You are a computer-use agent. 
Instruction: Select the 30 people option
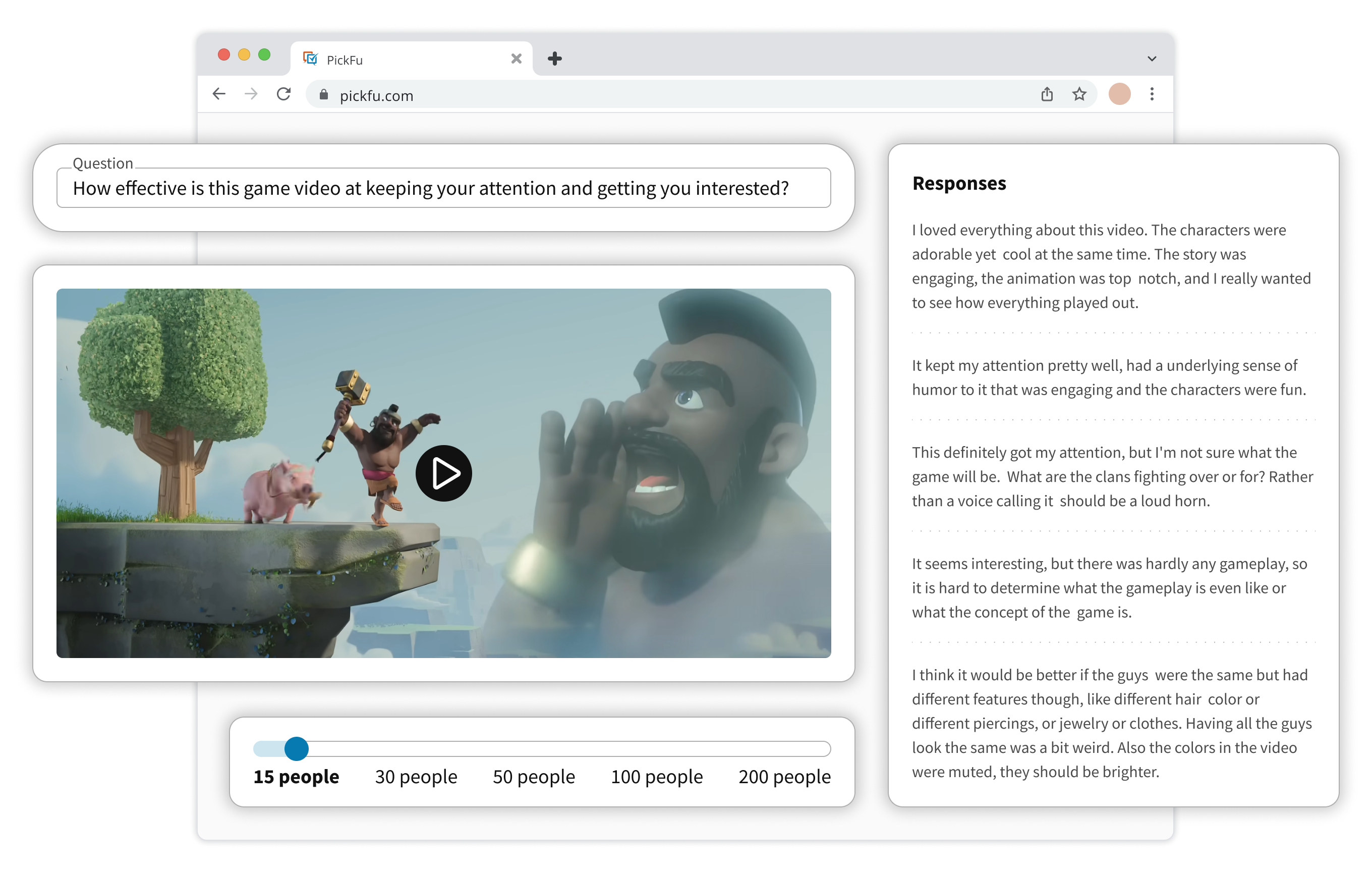click(416, 777)
